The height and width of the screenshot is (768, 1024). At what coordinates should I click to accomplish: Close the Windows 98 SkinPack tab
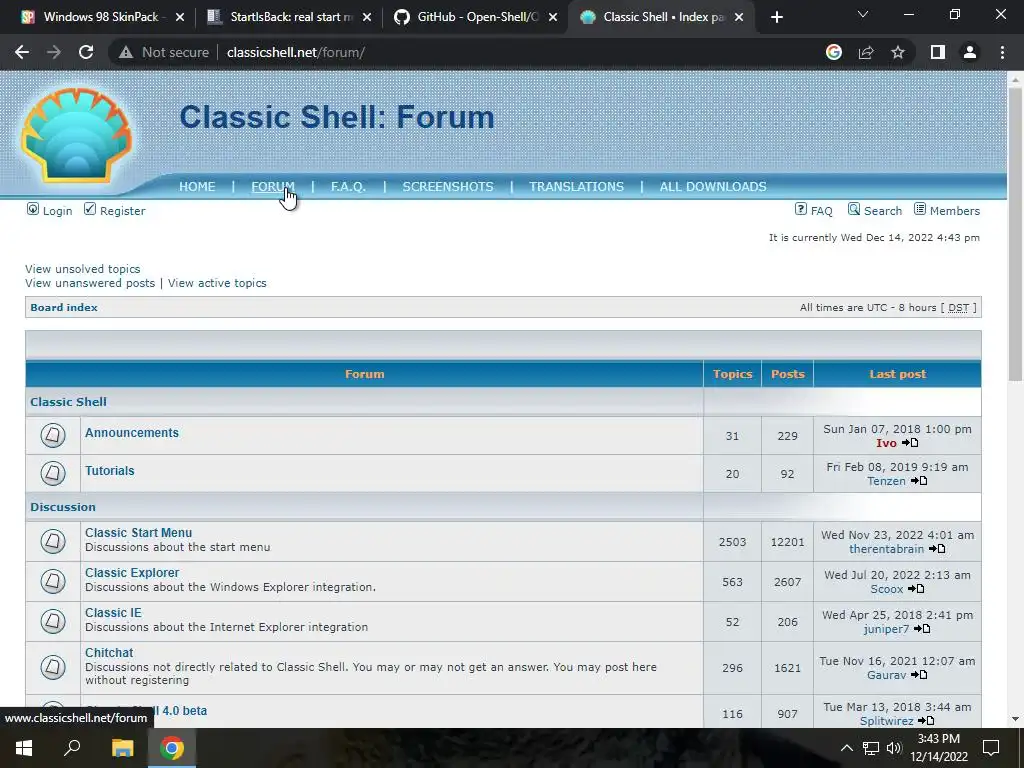pyautogui.click(x=180, y=17)
